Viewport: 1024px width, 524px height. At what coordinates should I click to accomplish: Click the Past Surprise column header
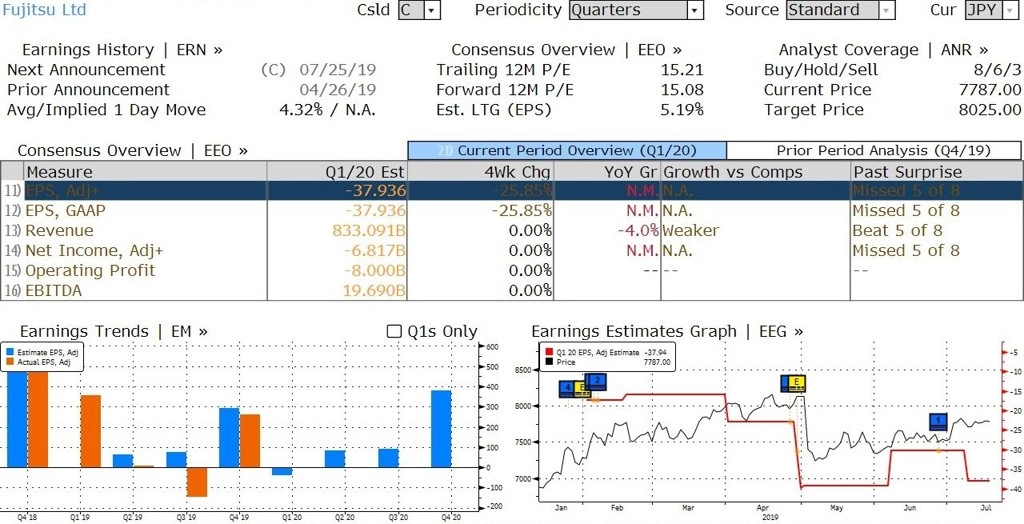click(x=935, y=172)
